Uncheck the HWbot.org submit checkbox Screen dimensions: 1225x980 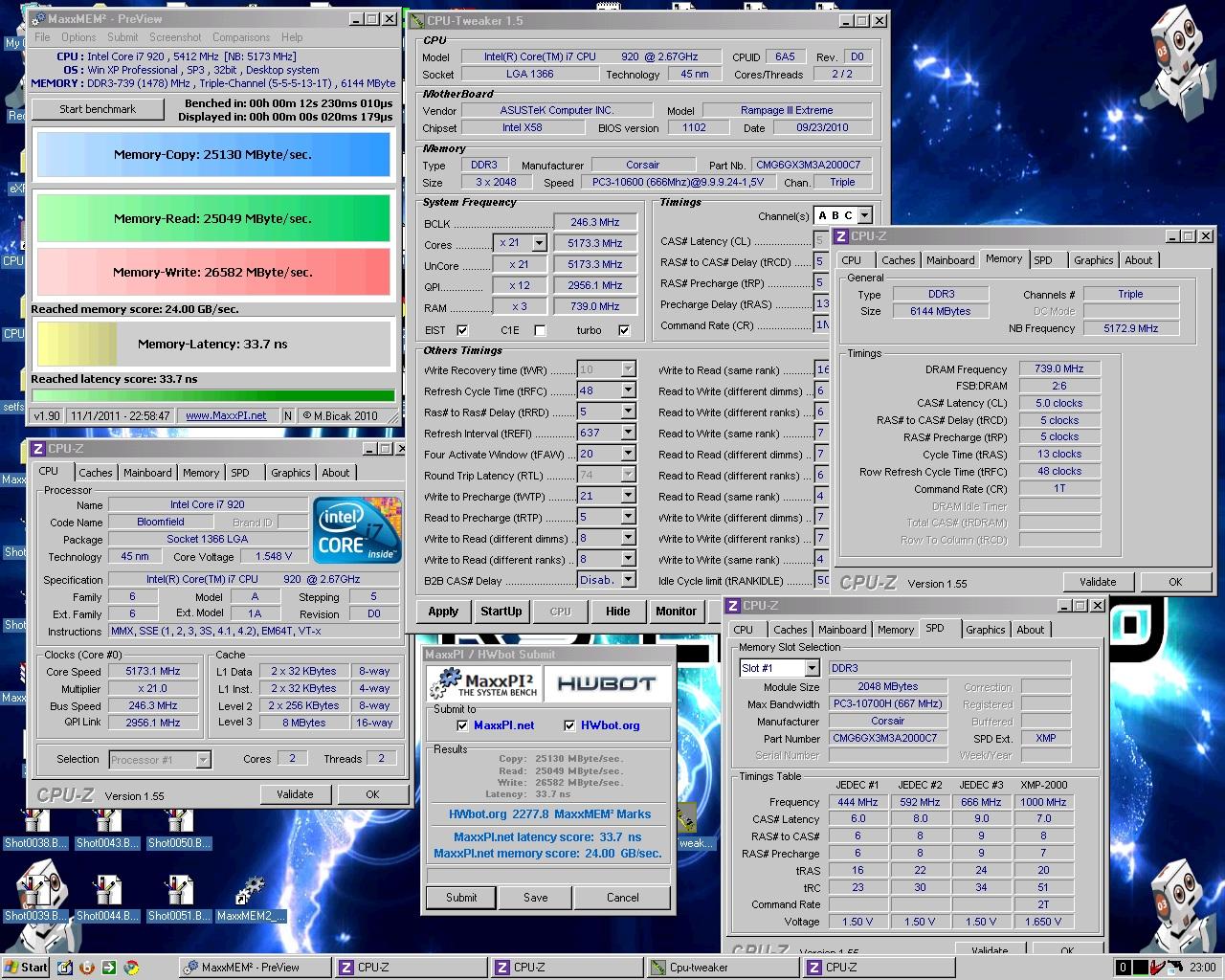pos(569,725)
